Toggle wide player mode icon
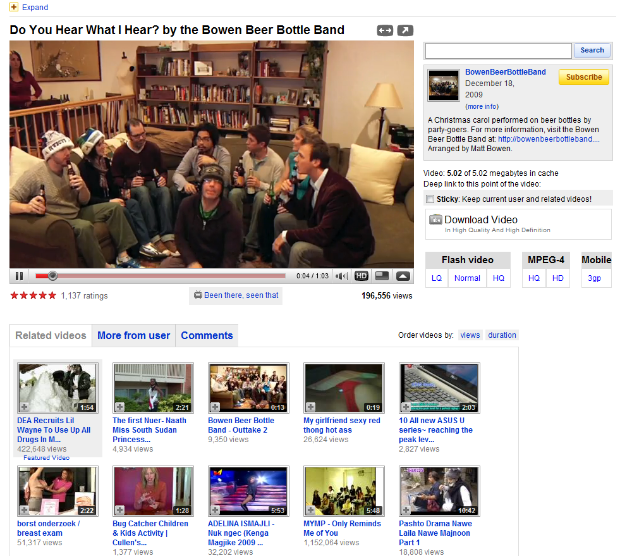Viewport: 620px width, 556px height. coord(385,30)
